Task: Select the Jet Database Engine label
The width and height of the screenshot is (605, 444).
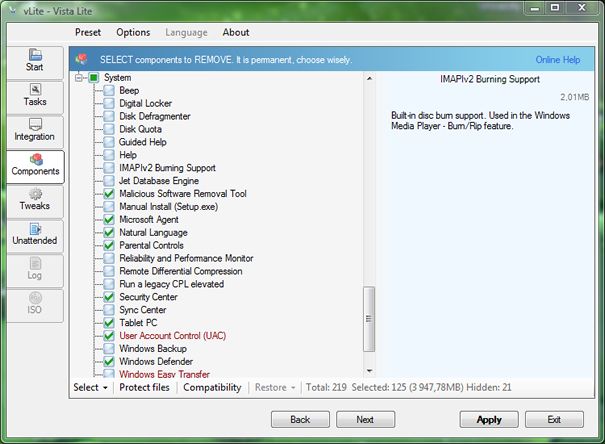Action: pos(159,181)
